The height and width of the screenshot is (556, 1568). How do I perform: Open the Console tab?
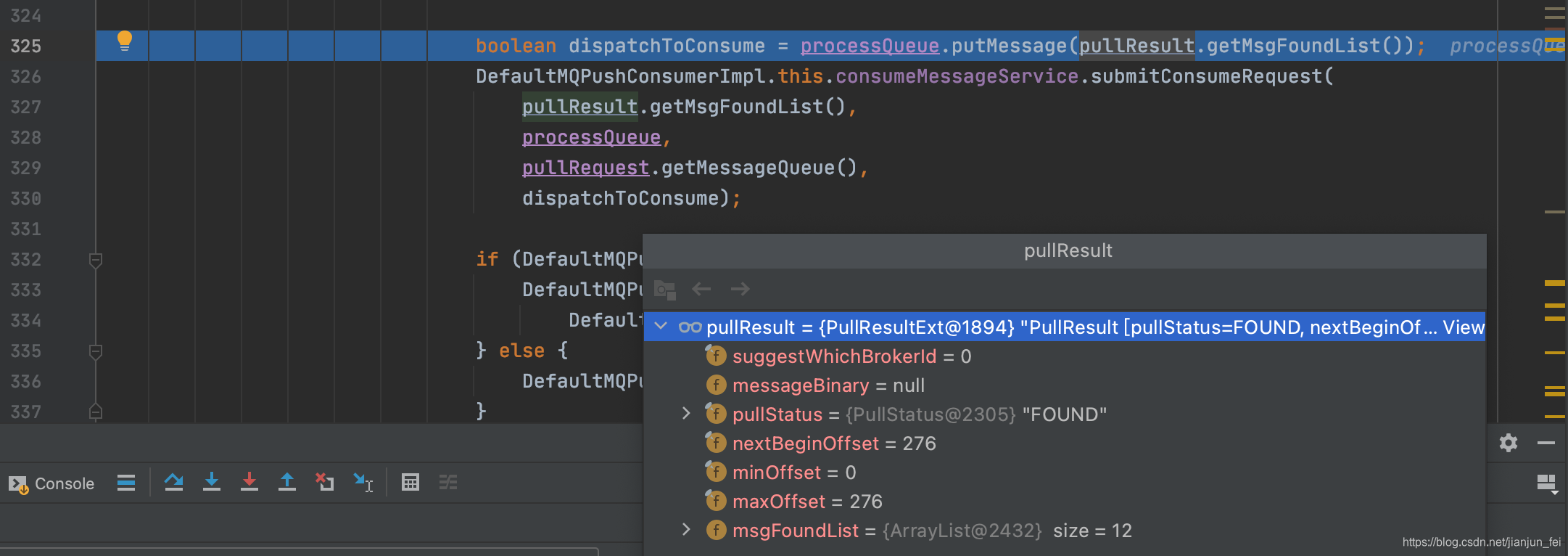pyautogui.click(x=51, y=483)
